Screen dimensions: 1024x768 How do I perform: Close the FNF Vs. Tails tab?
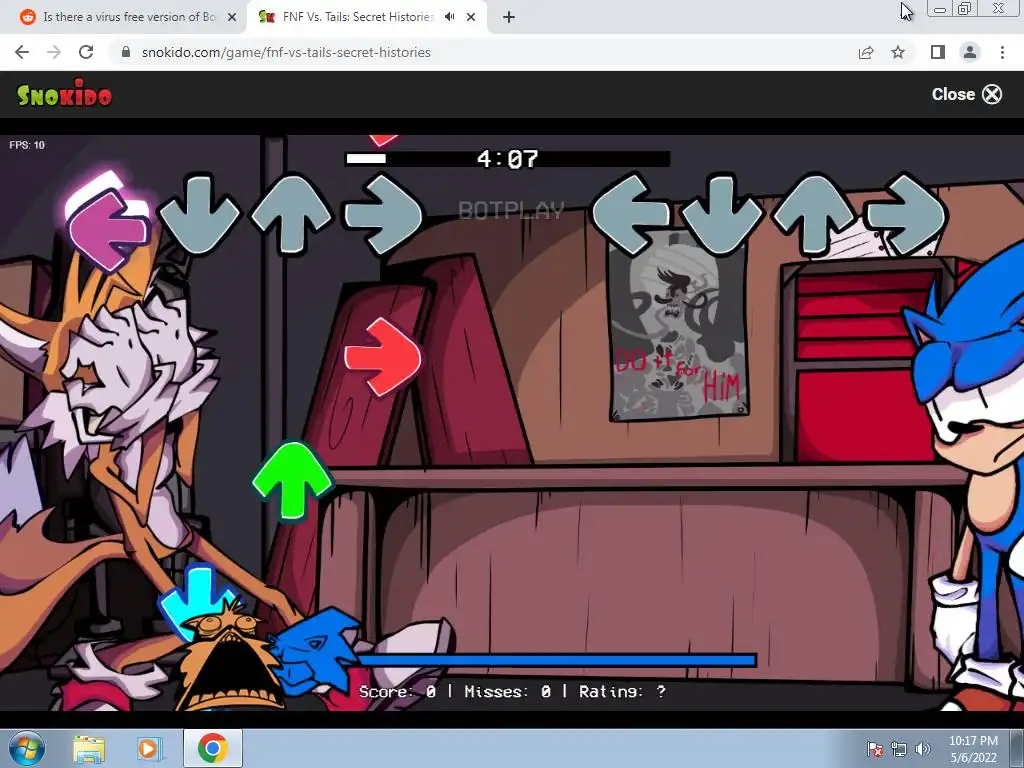pyautogui.click(x=471, y=17)
